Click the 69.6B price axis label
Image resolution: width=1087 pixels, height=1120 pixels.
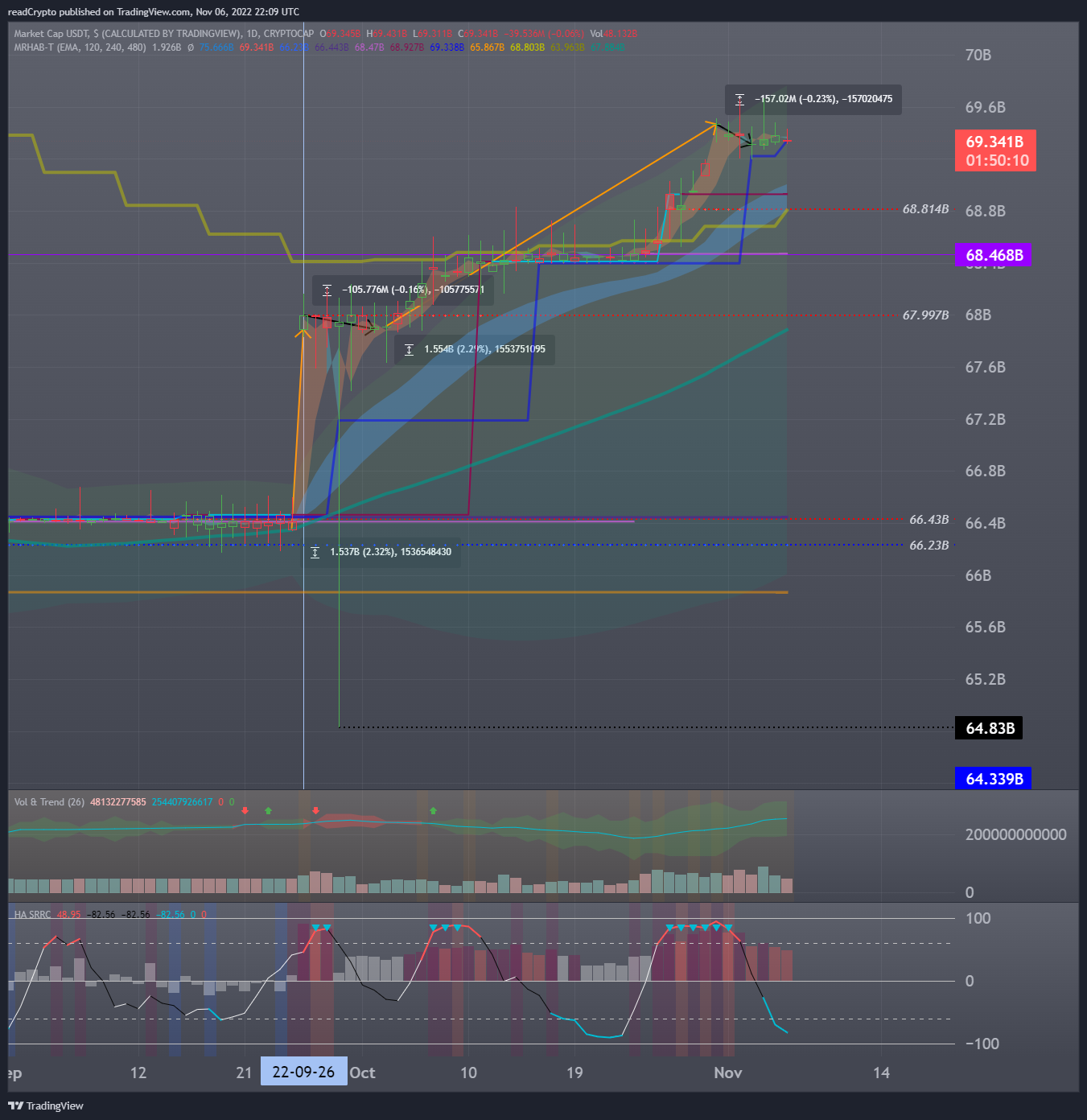(986, 108)
